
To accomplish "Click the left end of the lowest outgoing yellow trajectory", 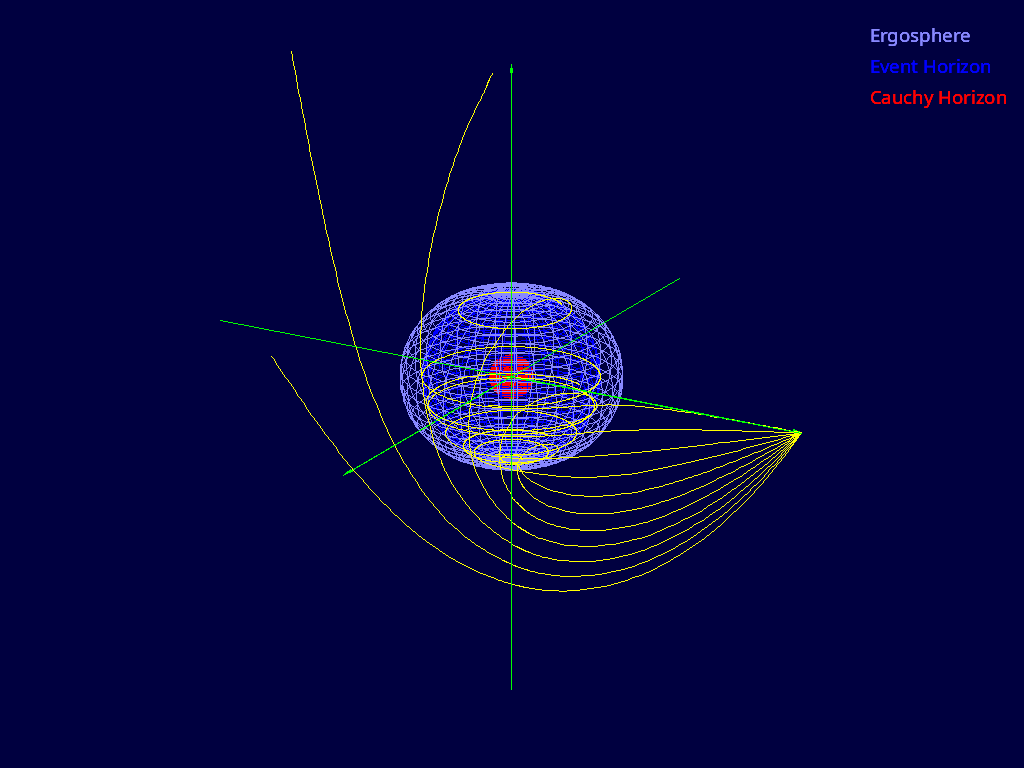I will pos(272,357).
